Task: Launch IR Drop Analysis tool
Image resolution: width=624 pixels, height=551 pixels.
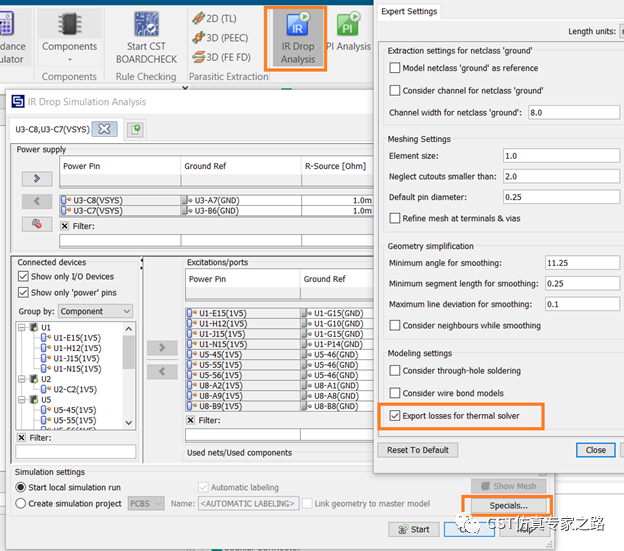Action: pyautogui.click(x=297, y=38)
